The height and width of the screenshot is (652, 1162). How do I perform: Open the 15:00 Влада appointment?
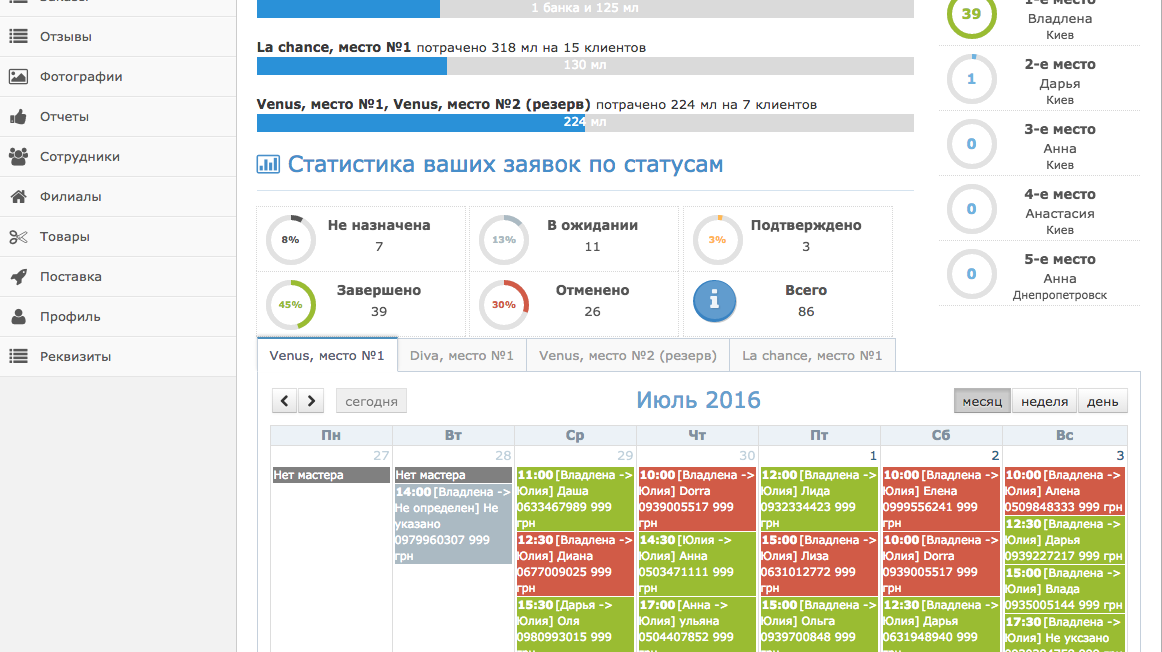1065,588
